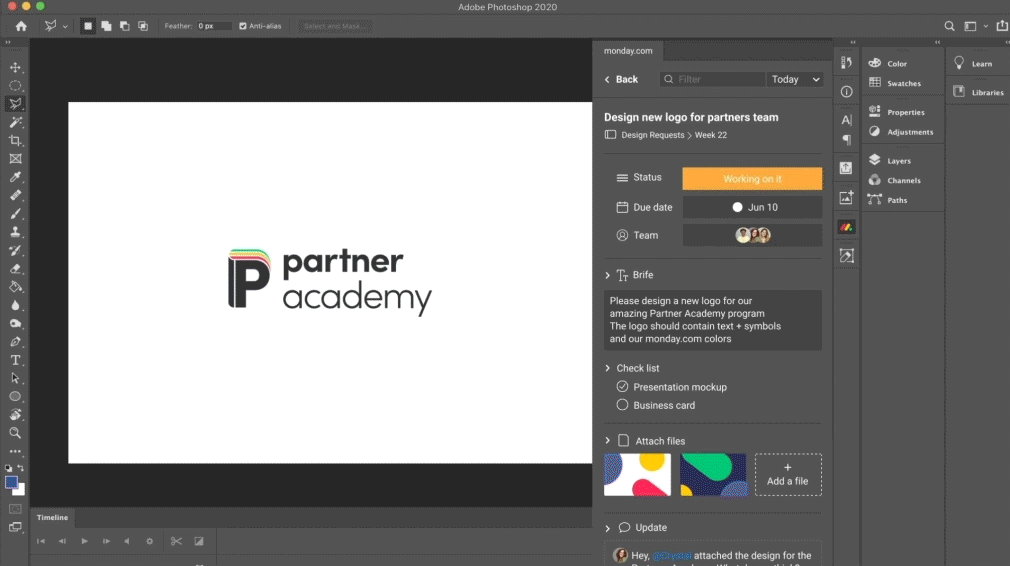
Task: Click Add a file button
Action: [x=788, y=475]
